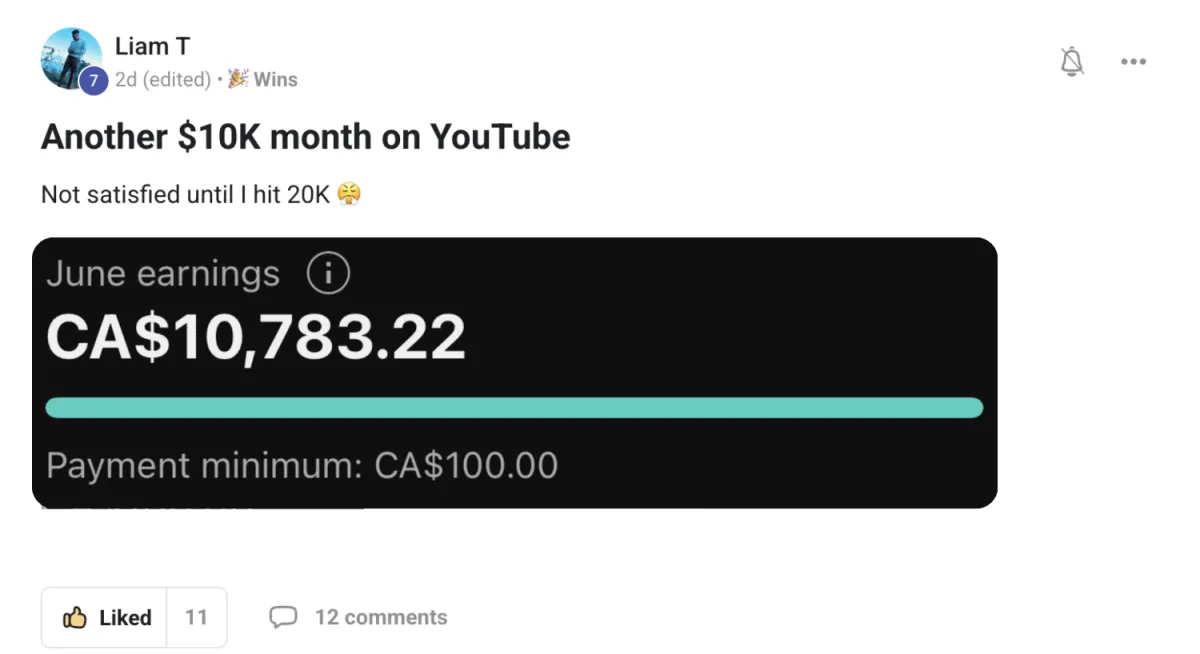1200x654 pixels.
Task: Click the Payment minimum CA$100.00 text
Action: [x=302, y=466]
